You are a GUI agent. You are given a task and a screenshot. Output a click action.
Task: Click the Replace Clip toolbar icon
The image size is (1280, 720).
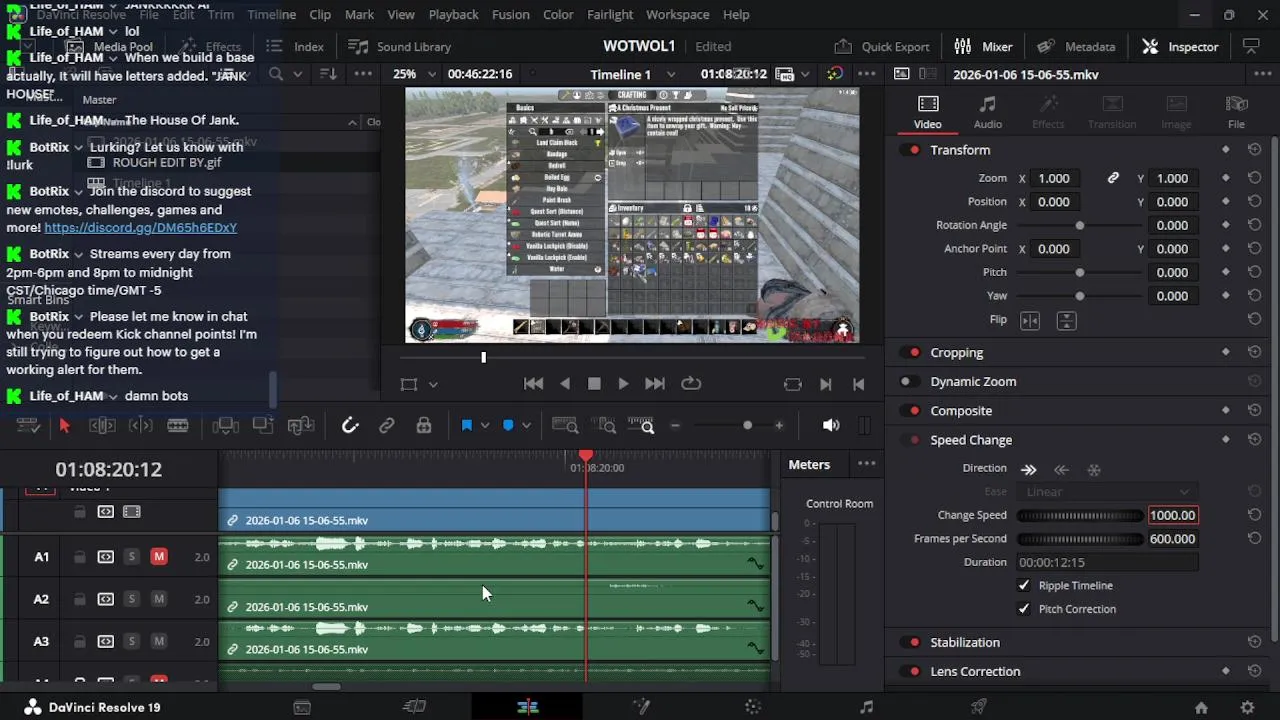(301, 426)
